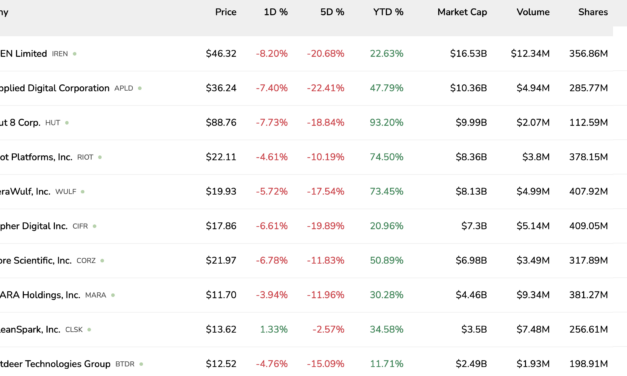Click the CORZ ticker symbol
This screenshot has height=376, width=627.
(x=86, y=261)
